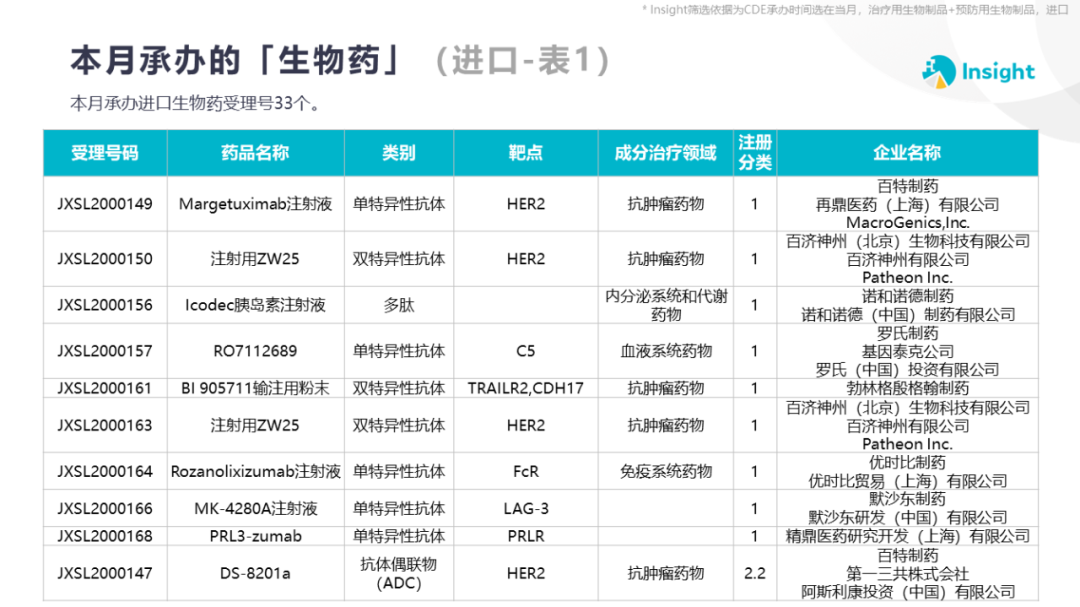The height and width of the screenshot is (607, 1080).
Task: Click acceptance number JXSL2000157
Action: (x=105, y=351)
